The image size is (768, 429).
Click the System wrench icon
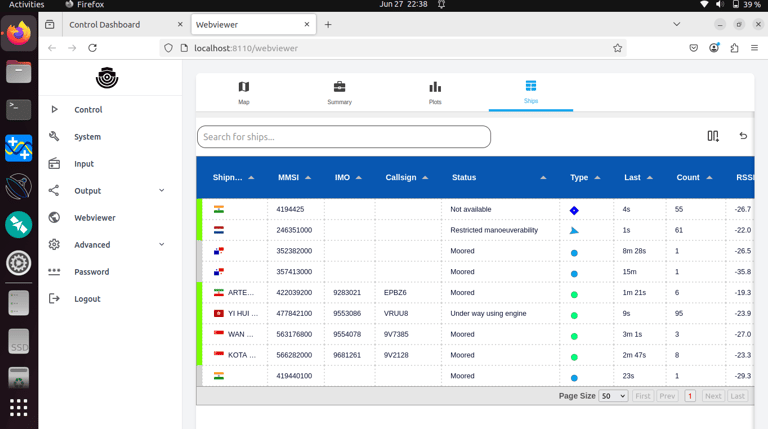pyautogui.click(x=54, y=136)
